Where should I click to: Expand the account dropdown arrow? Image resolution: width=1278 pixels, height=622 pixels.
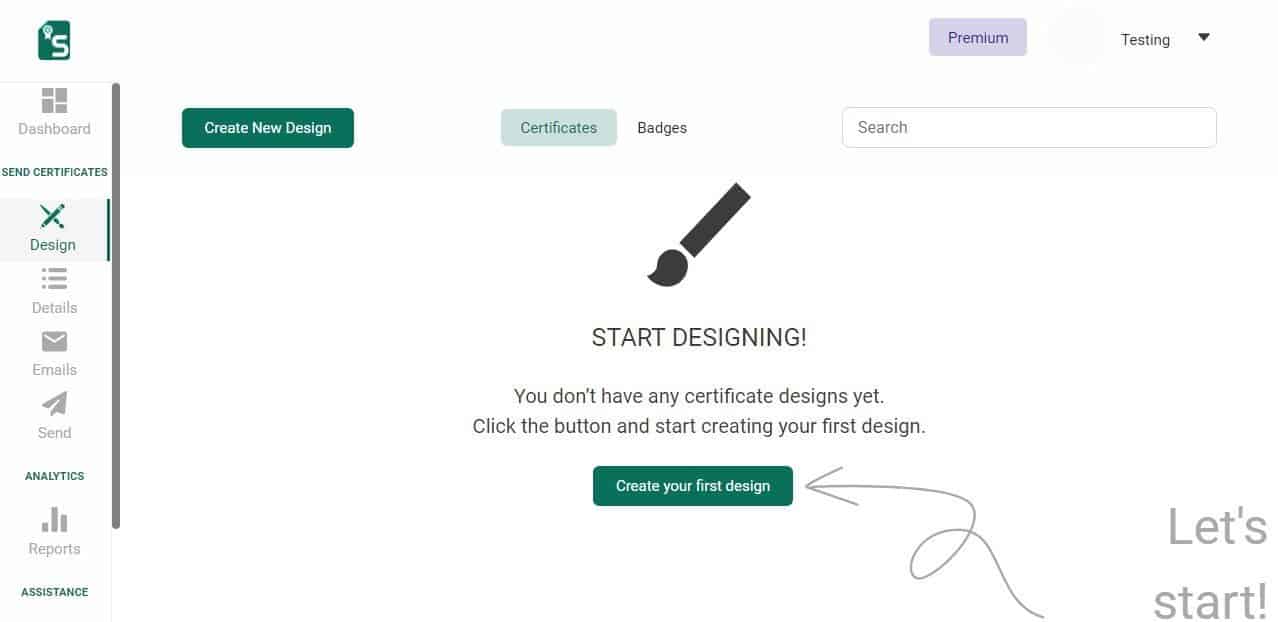1204,38
